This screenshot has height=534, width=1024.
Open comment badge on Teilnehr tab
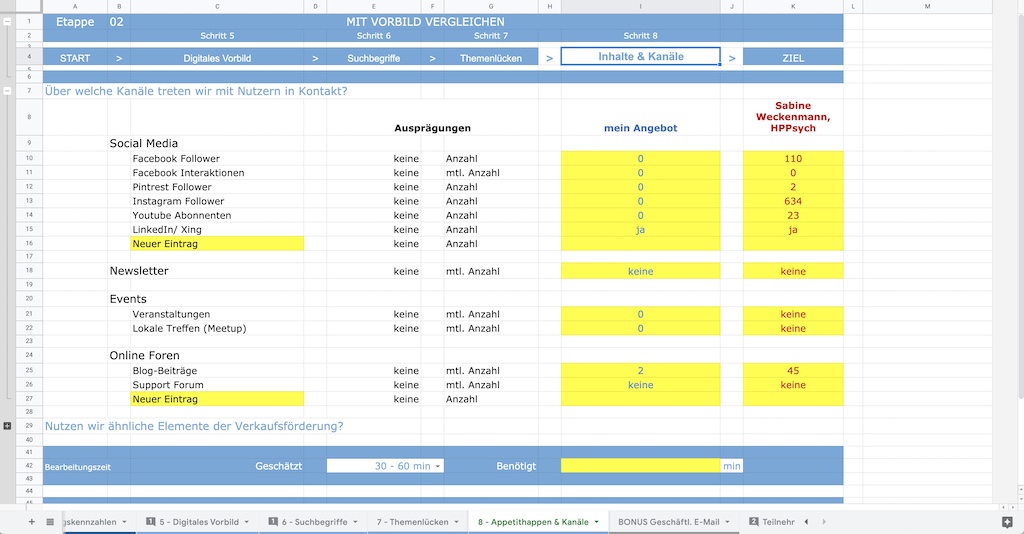click(x=754, y=522)
